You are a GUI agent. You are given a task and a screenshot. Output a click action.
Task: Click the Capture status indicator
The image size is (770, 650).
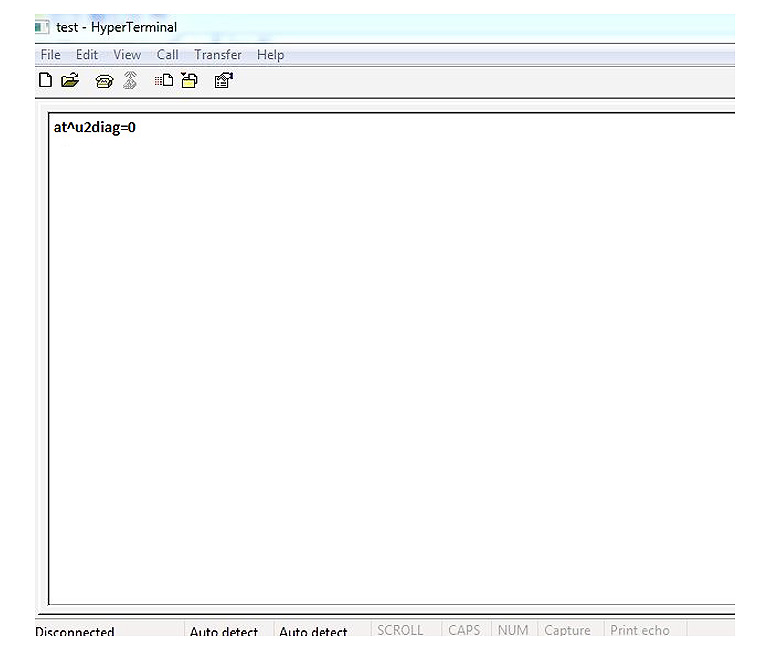(567, 630)
